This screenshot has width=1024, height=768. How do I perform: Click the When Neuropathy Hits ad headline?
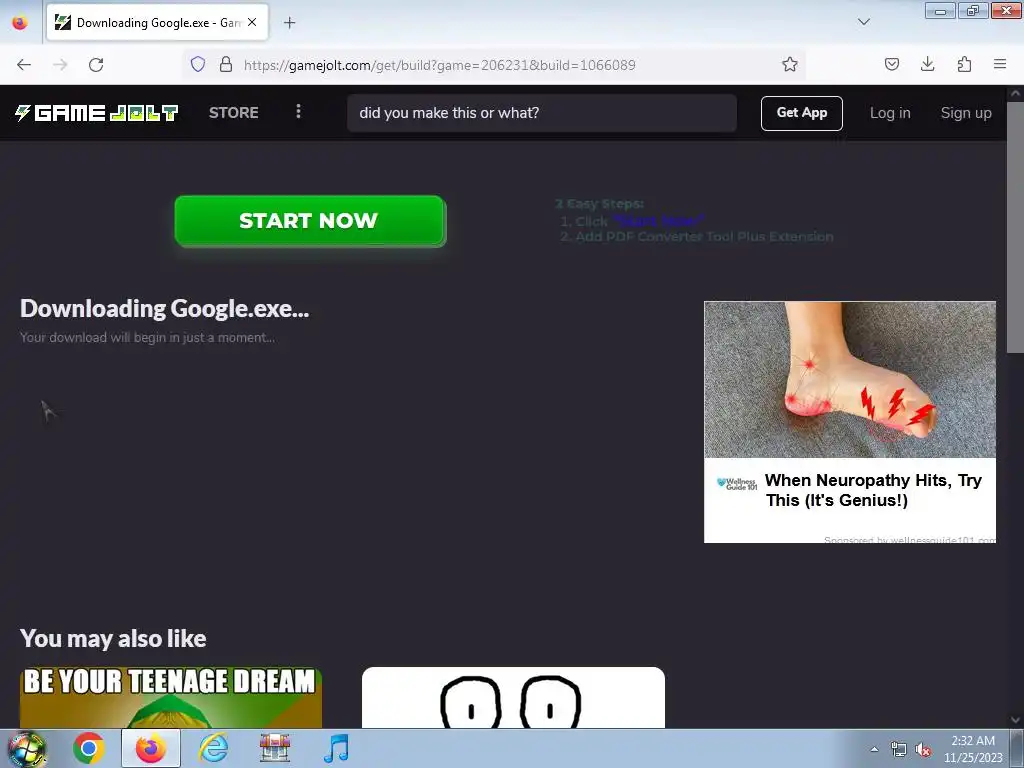point(873,490)
